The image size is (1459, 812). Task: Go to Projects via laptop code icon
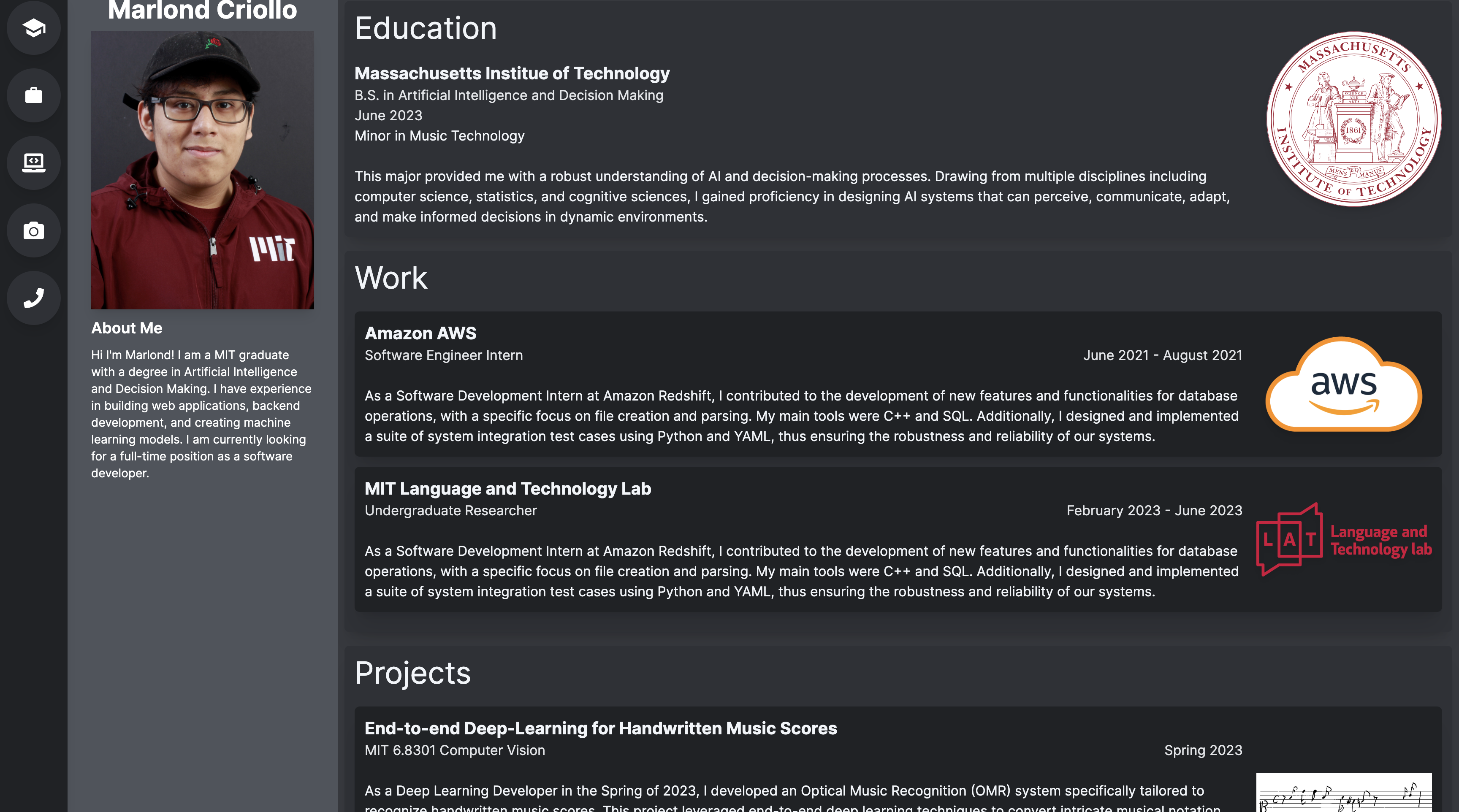click(33, 162)
